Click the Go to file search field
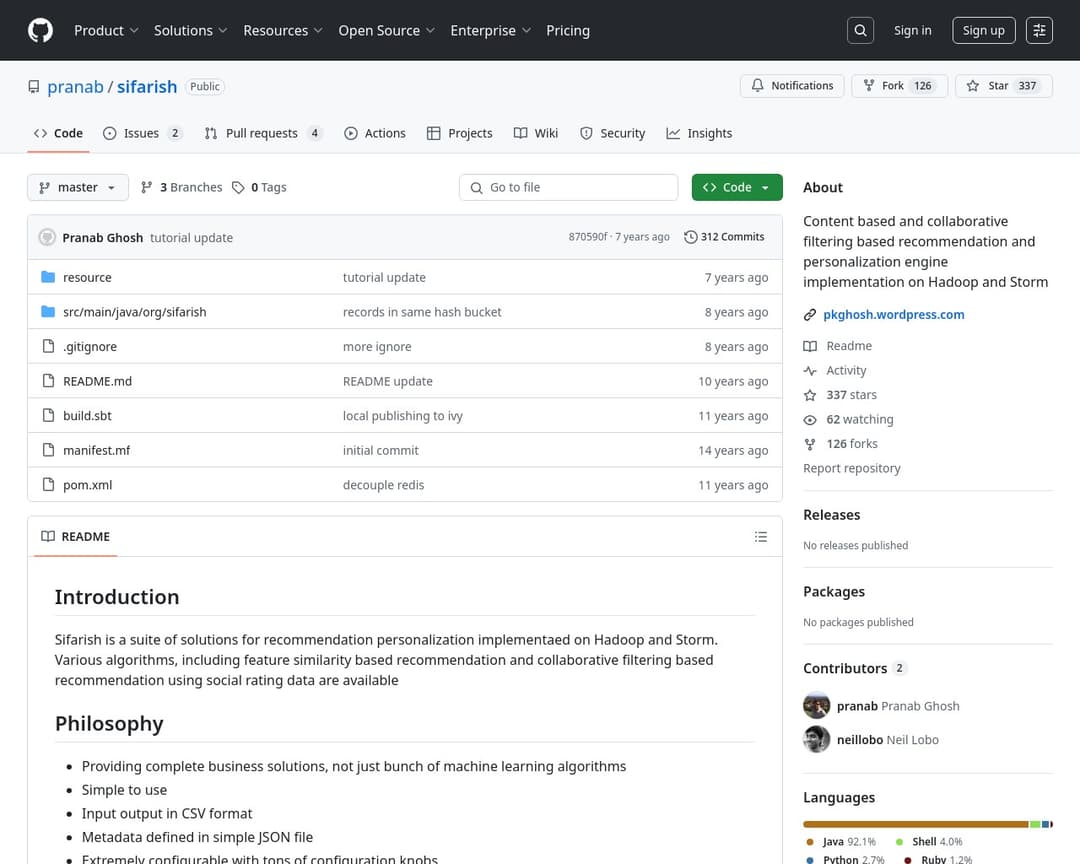Viewport: 1080px width, 864px height. click(568, 187)
